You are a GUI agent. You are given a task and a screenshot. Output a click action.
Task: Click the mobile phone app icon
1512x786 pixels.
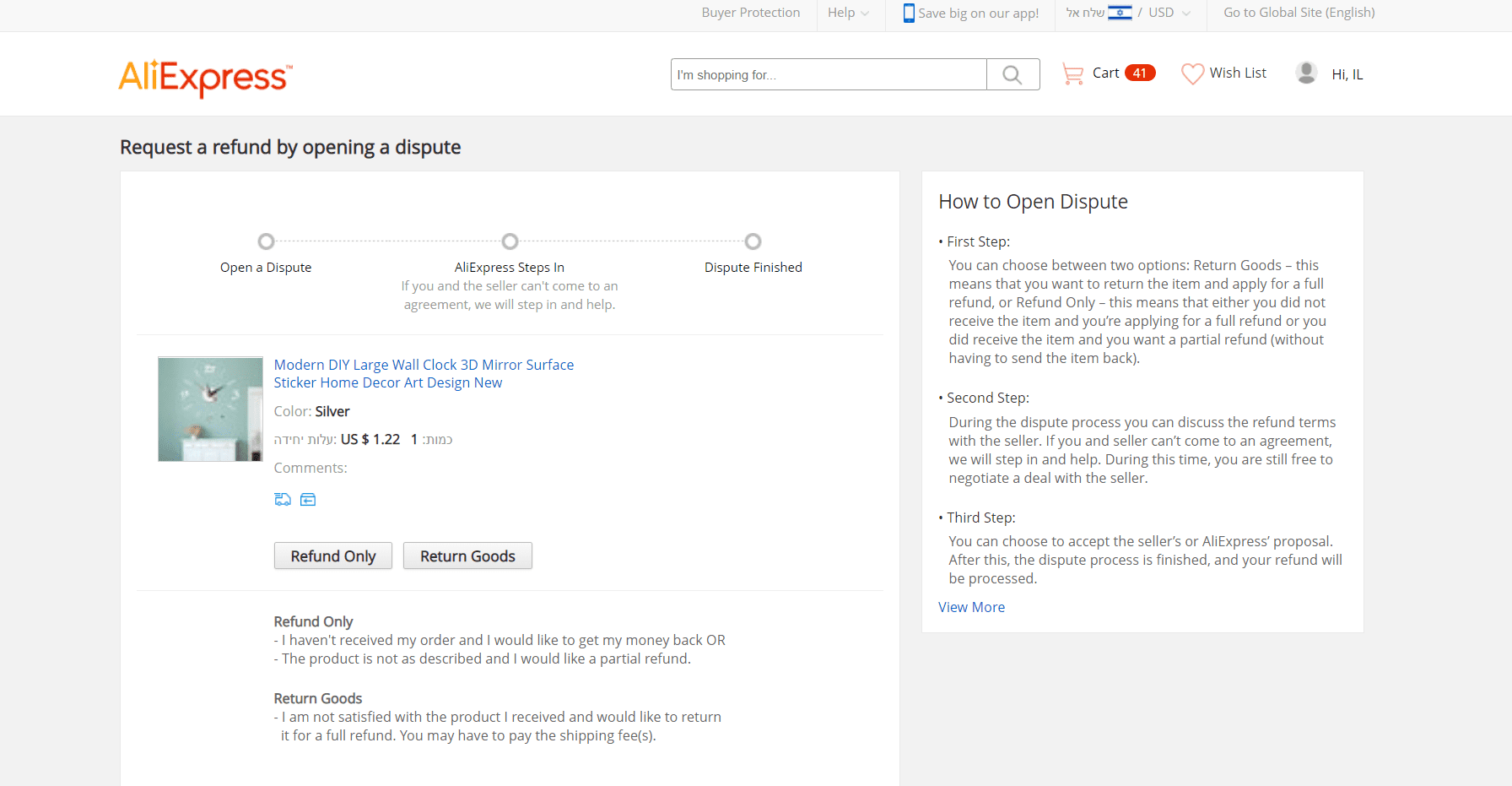point(909,13)
